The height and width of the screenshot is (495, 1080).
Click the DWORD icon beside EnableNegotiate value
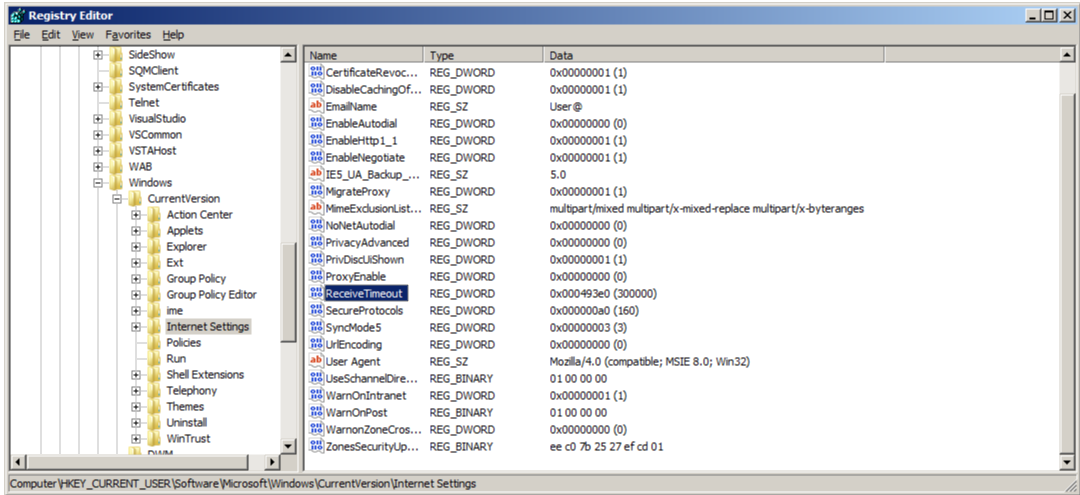(316, 158)
